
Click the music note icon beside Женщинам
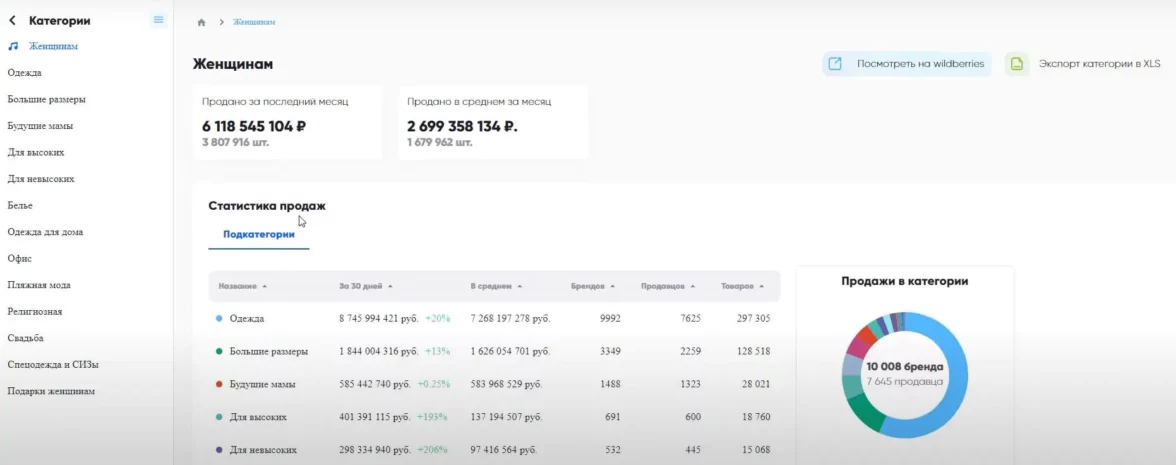click(13, 46)
